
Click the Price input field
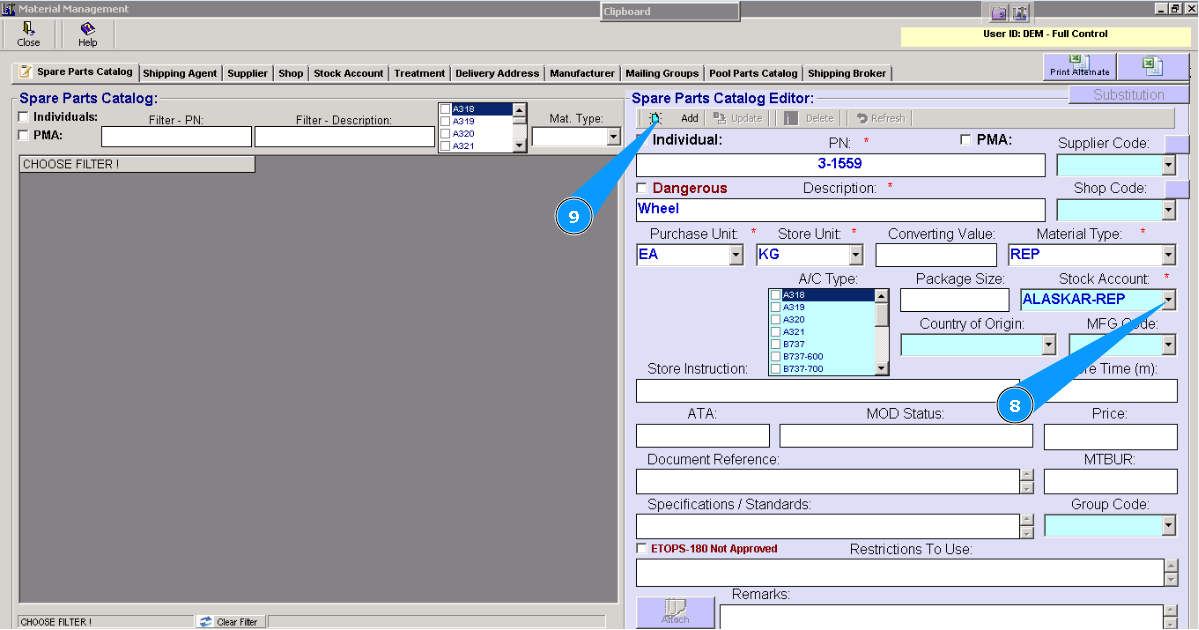(1110, 436)
